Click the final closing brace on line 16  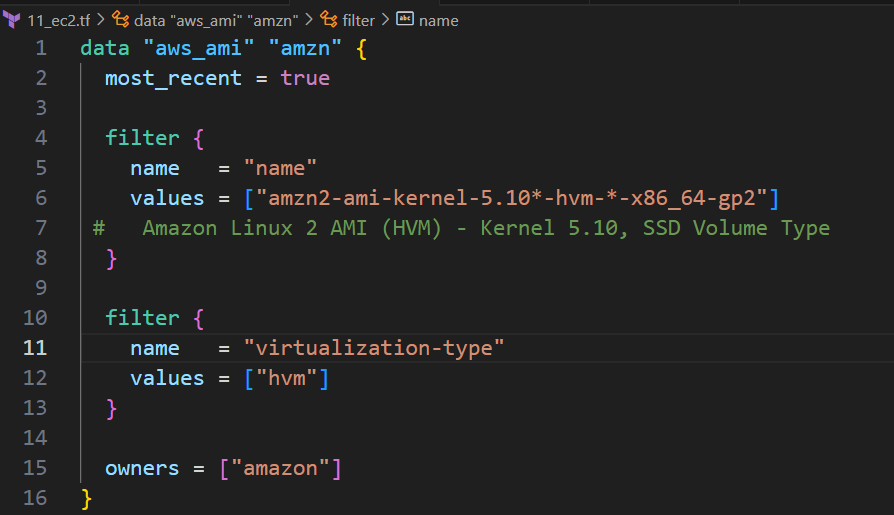(x=86, y=498)
